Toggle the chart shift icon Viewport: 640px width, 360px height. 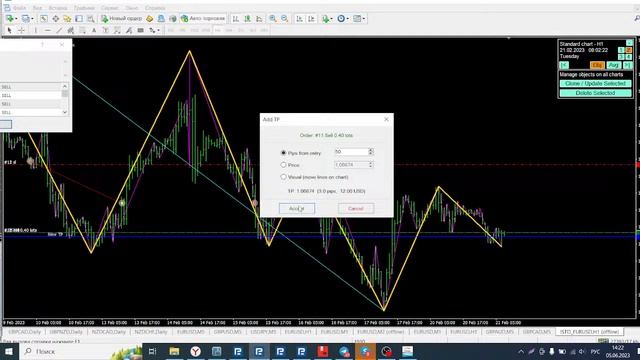(311, 18)
